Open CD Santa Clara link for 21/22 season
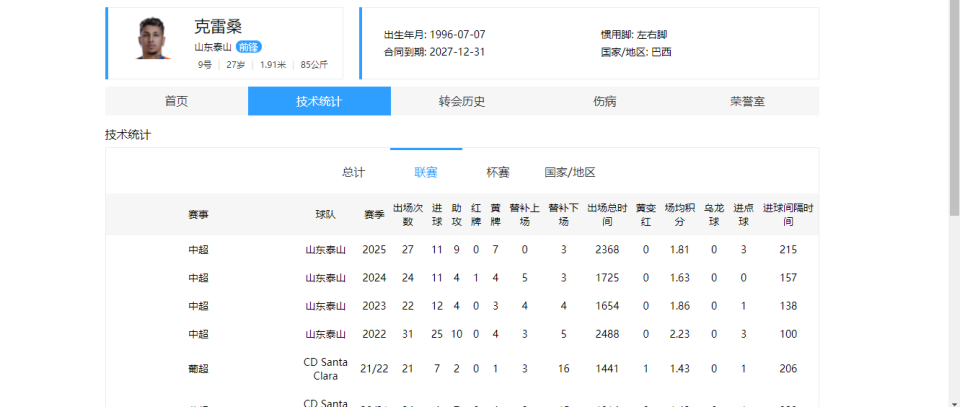This screenshot has width=960, height=407. point(325,368)
